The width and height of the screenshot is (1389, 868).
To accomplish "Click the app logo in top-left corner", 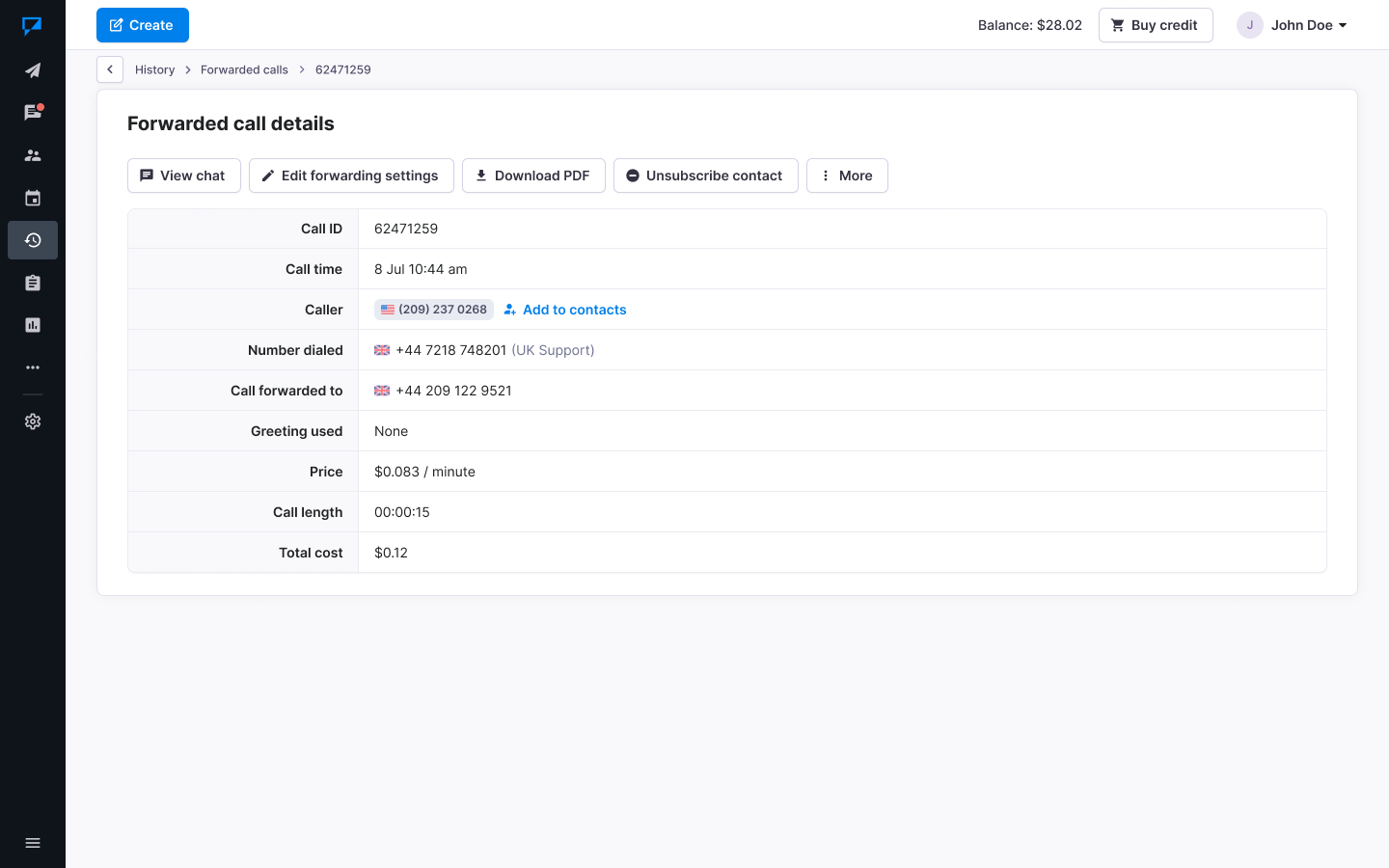I will point(32,25).
